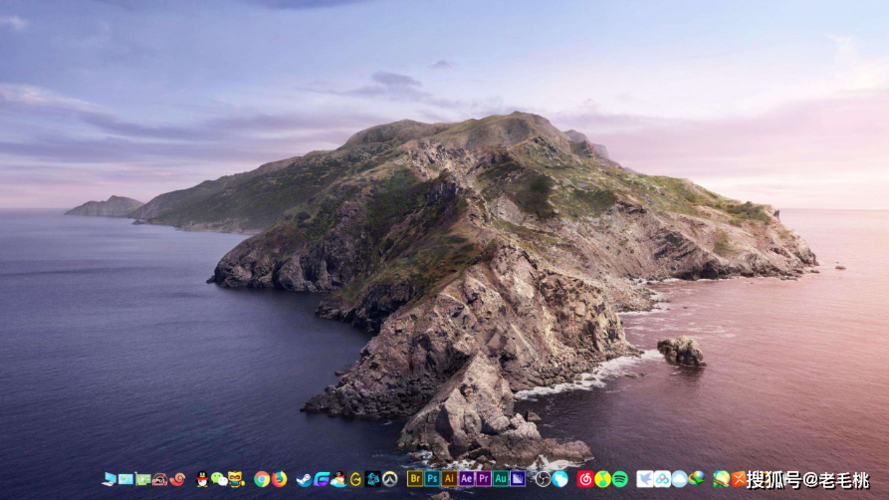Open the purple G icon app

pyautogui.click(x=321, y=480)
